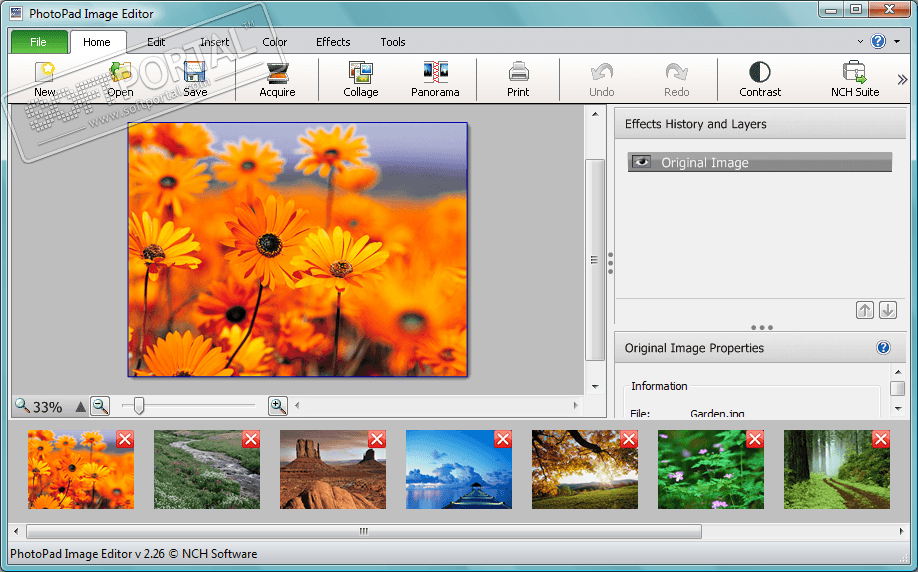Click the properties panel scroll down arrow
This screenshot has height=572, width=918.
[898, 409]
